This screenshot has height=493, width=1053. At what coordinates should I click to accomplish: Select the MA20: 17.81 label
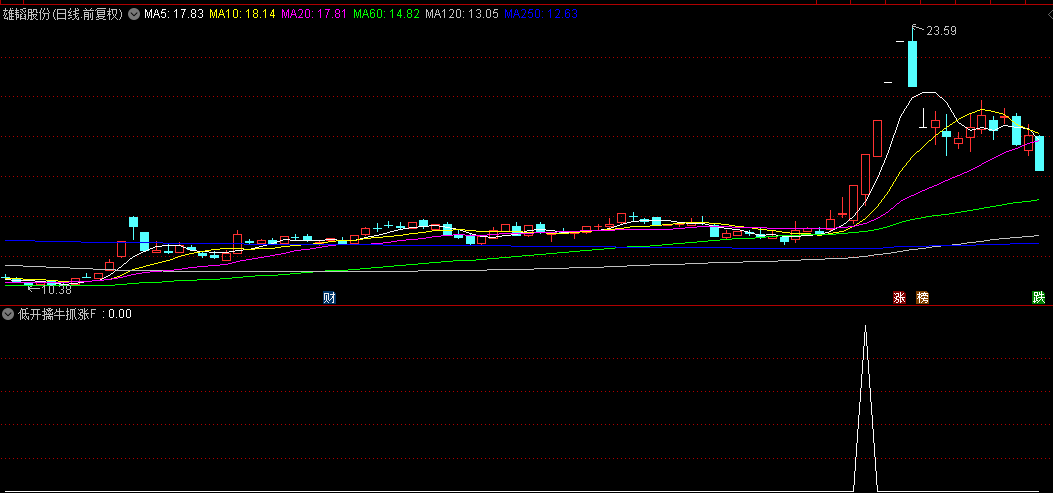coord(314,13)
